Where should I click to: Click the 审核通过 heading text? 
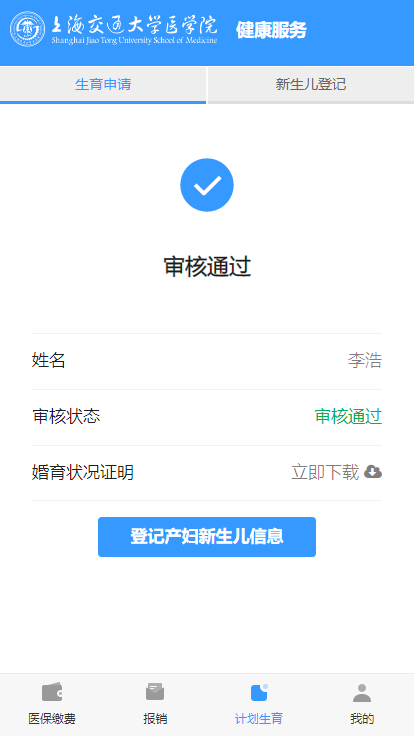(x=207, y=267)
